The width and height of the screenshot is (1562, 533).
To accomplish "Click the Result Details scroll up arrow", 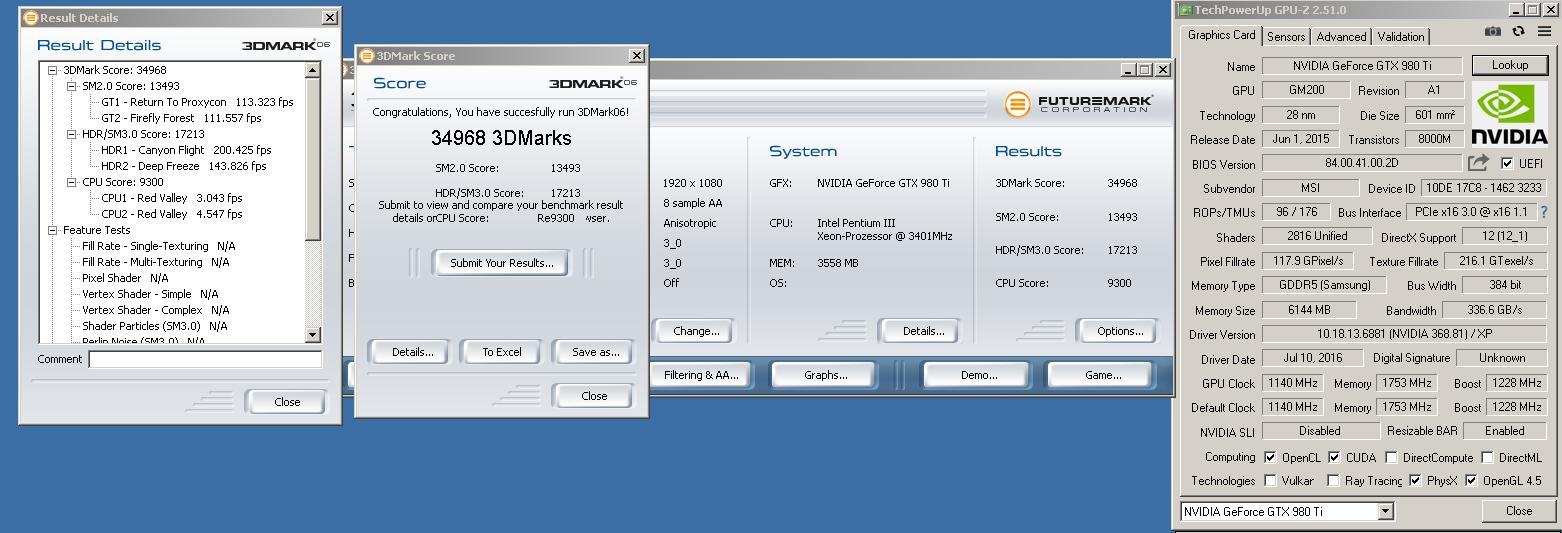I will (x=313, y=70).
